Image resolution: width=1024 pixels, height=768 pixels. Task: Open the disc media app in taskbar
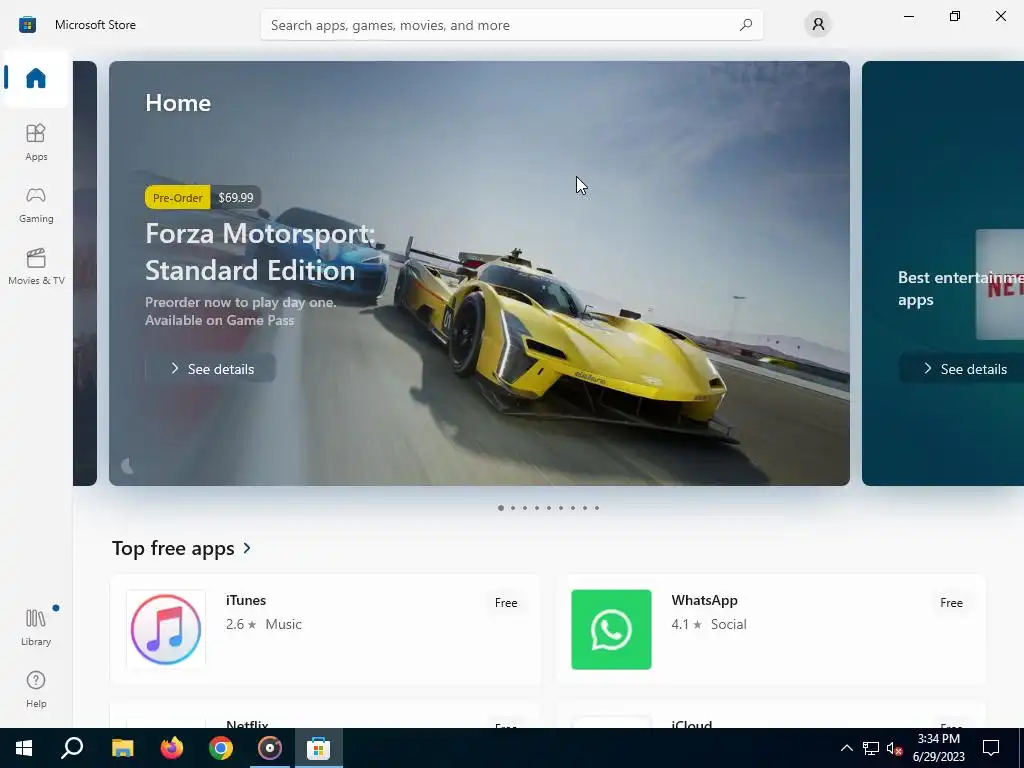[270, 748]
